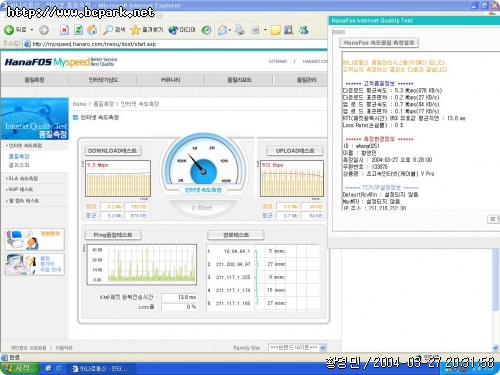Print page with printer icon
Viewport: 500px width, 375px height.
(239, 30)
